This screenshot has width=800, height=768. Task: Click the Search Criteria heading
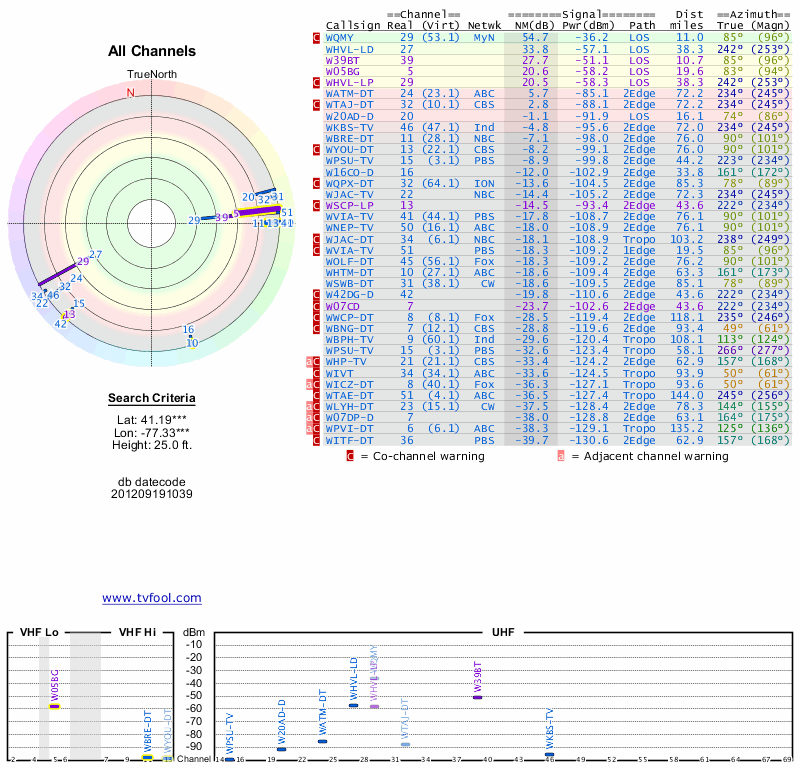pos(152,399)
